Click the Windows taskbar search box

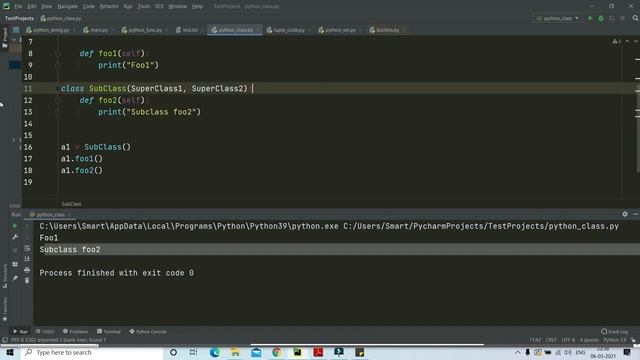92,352
